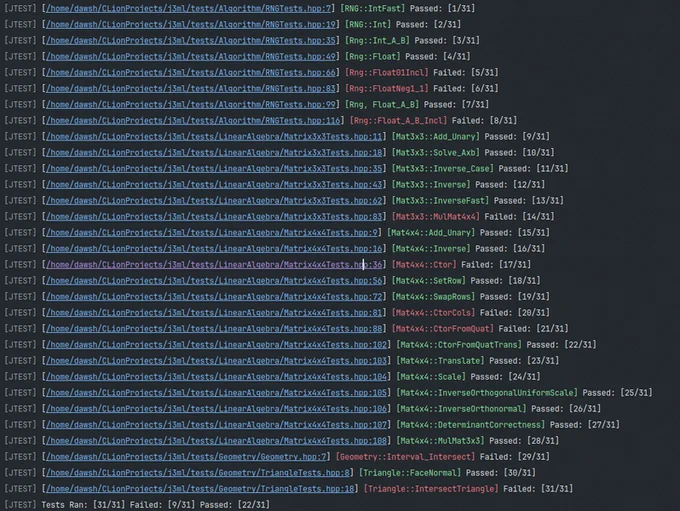Open the Geometry.hpp:7 file link

coord(186,457)
